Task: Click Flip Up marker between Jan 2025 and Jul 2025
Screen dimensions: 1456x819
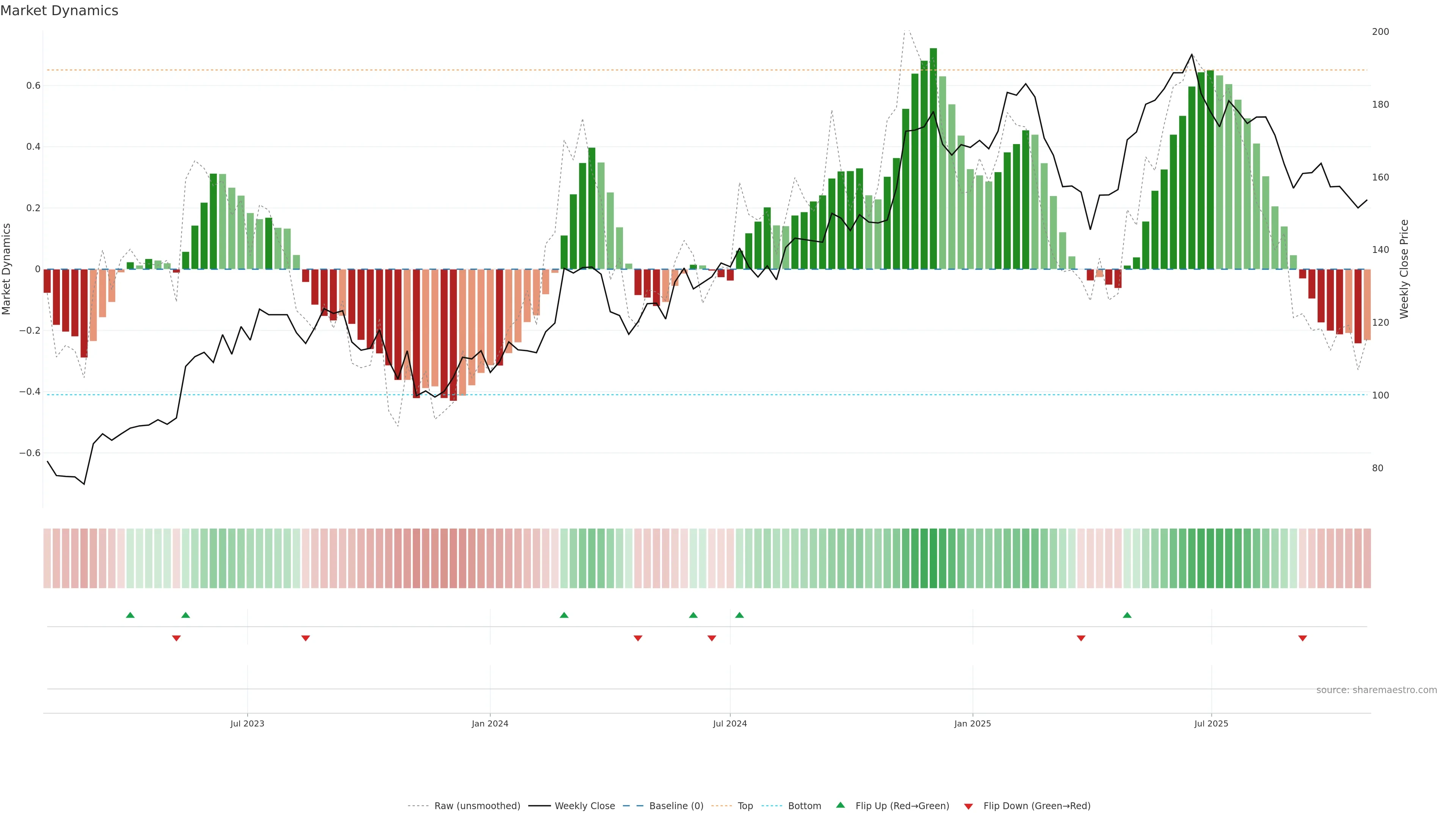Action: pos(1127,615)
